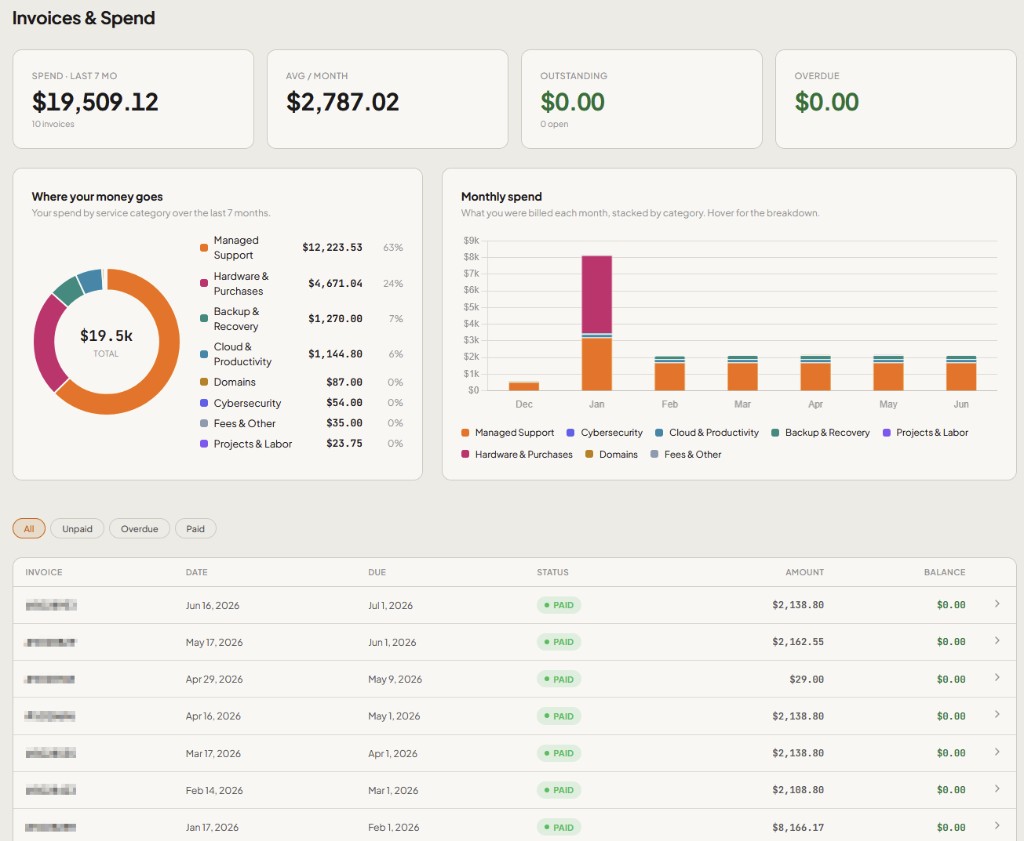This screenshot has width=1024, height=841.
Task: Click the PAID badge on Feb 14, 2026 row
Action: [x=559, y=790]
